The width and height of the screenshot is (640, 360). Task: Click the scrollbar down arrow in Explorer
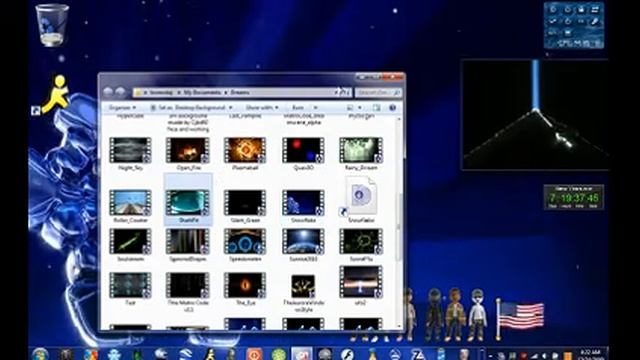point(399,326)
